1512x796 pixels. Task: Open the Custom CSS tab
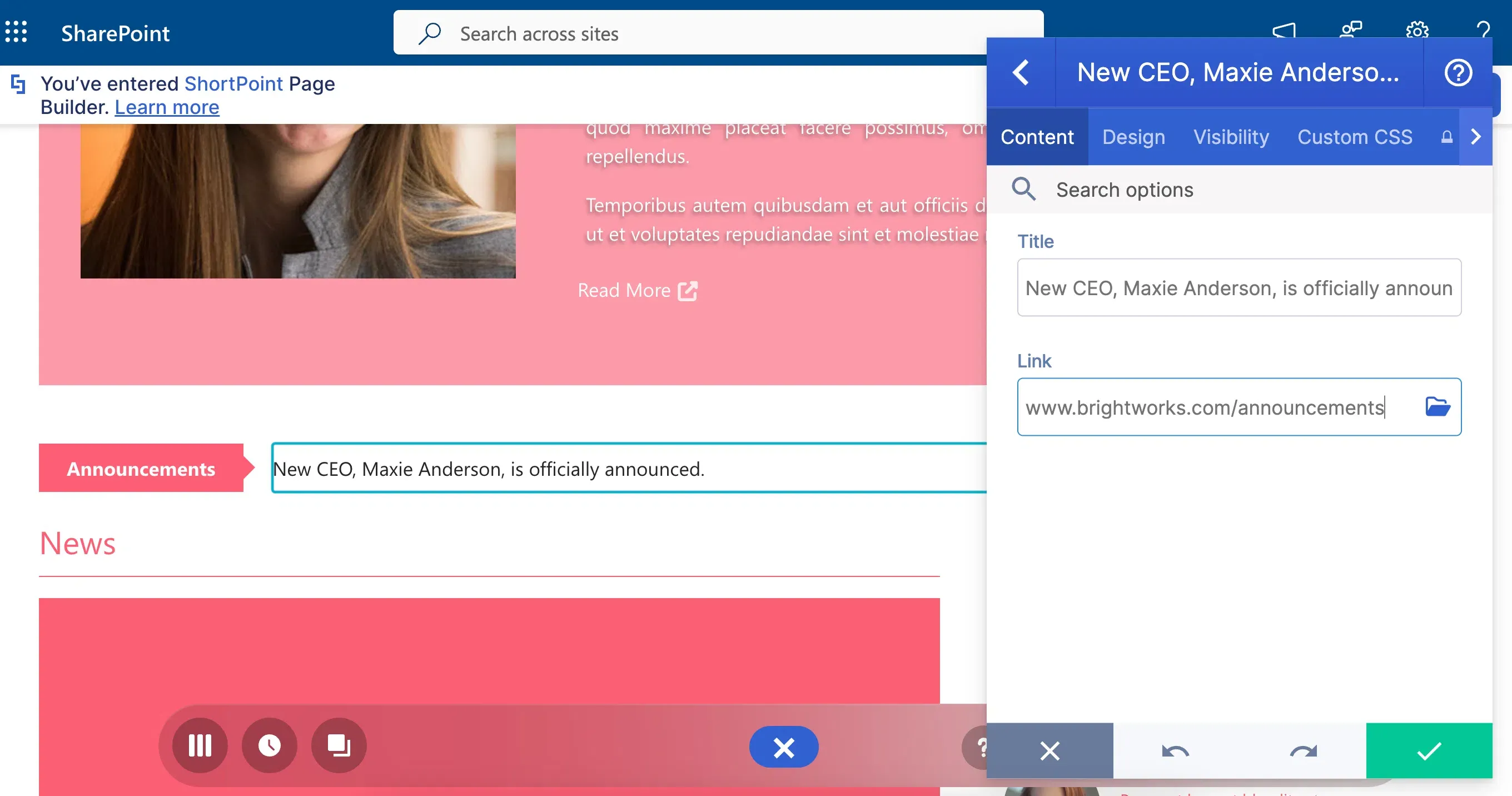pos(1355,137)
